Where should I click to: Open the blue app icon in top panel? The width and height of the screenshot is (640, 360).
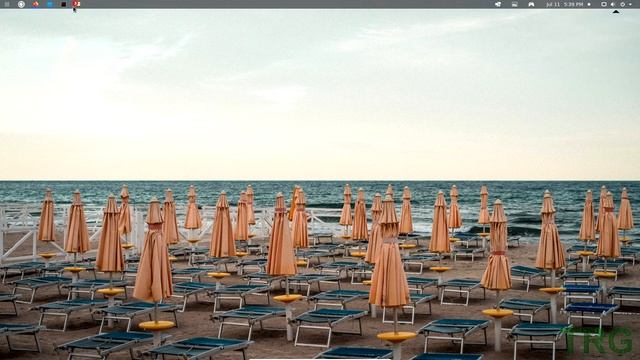[49, 4]
